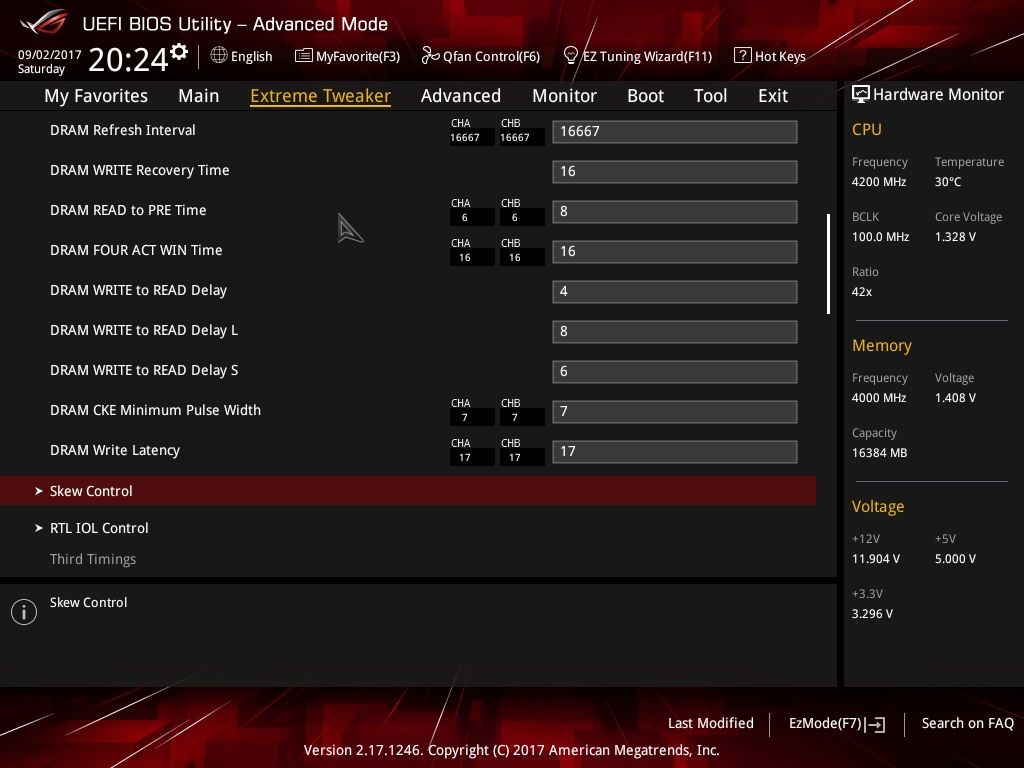This screenshot has width=1024, height=768.
Task: Click the 20:24 clock display
Action: (129, 60)
